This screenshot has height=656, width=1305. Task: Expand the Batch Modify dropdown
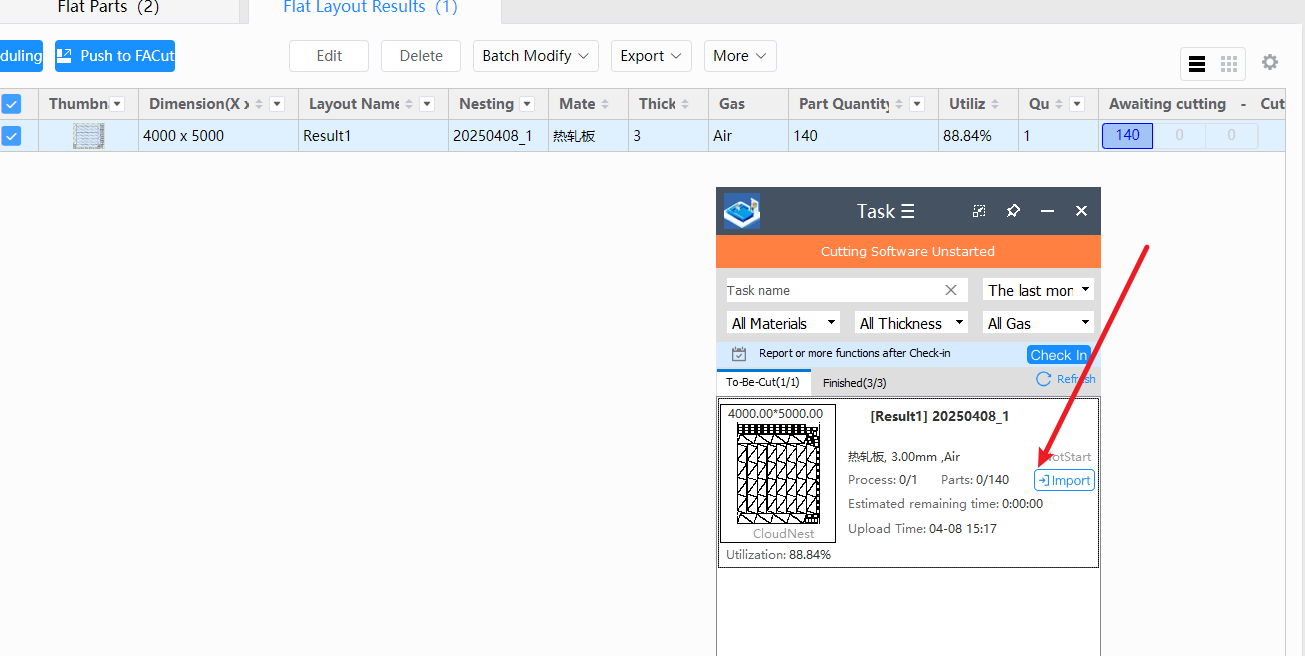(536, 56)
